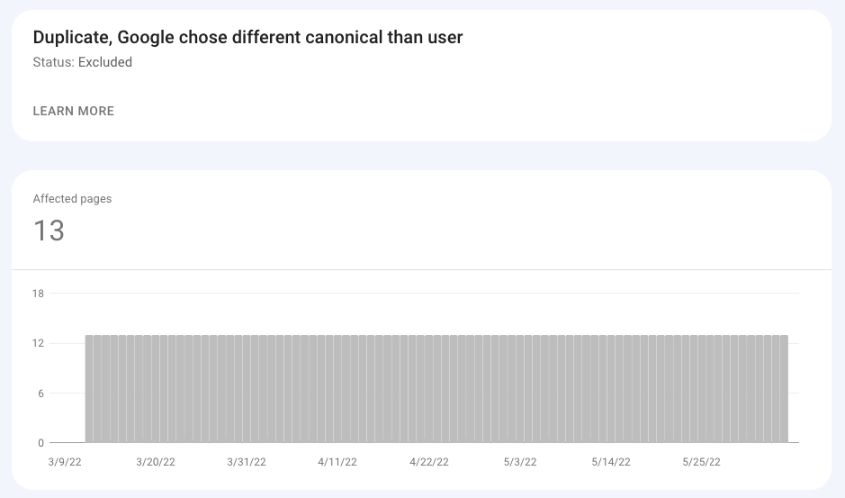The width and height of the screenshot is (845, 498).
Task: Click the 6 value on the y-axis
Action: click(x=40, y=393)
